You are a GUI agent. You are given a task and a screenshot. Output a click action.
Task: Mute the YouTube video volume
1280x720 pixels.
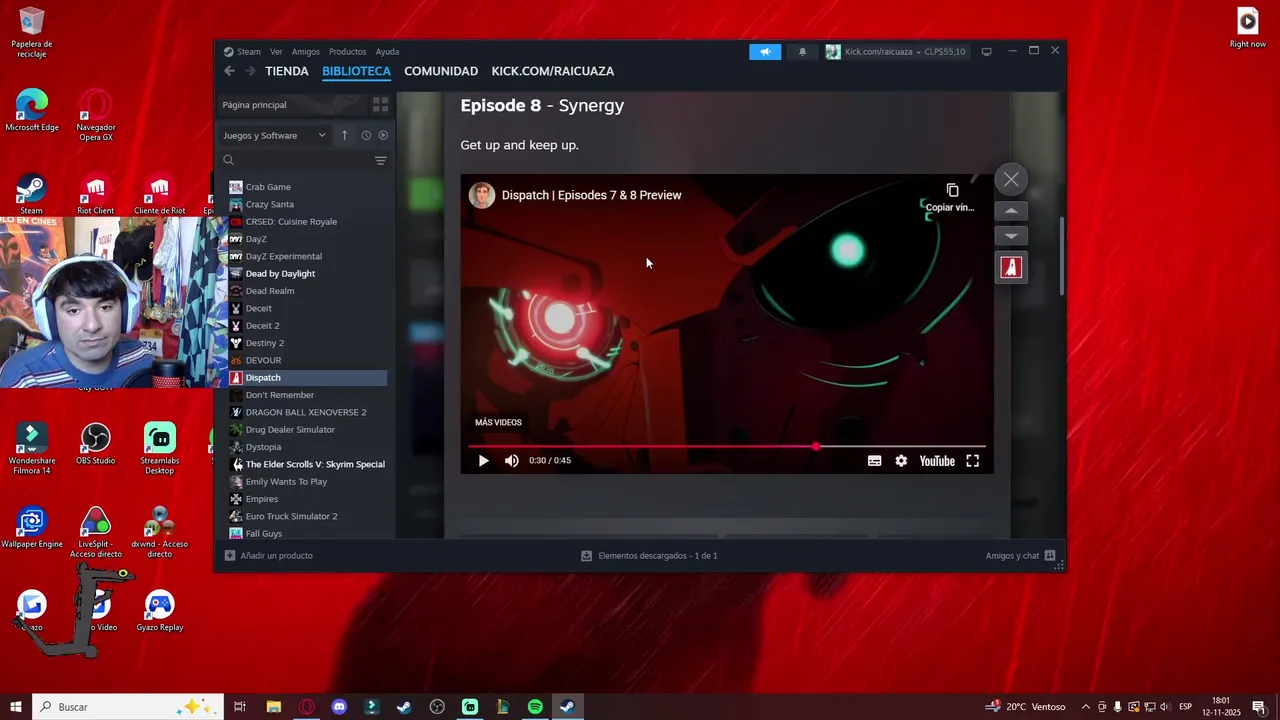511,461
